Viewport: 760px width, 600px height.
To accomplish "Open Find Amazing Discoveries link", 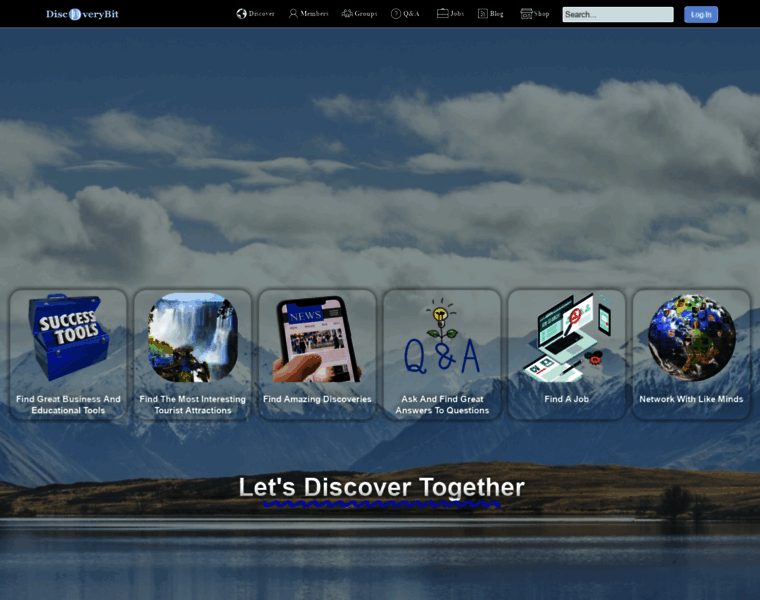I will (317, 399).
